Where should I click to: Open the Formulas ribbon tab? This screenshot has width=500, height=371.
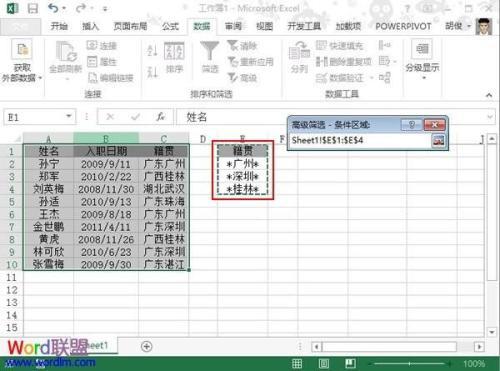(170, 26)
